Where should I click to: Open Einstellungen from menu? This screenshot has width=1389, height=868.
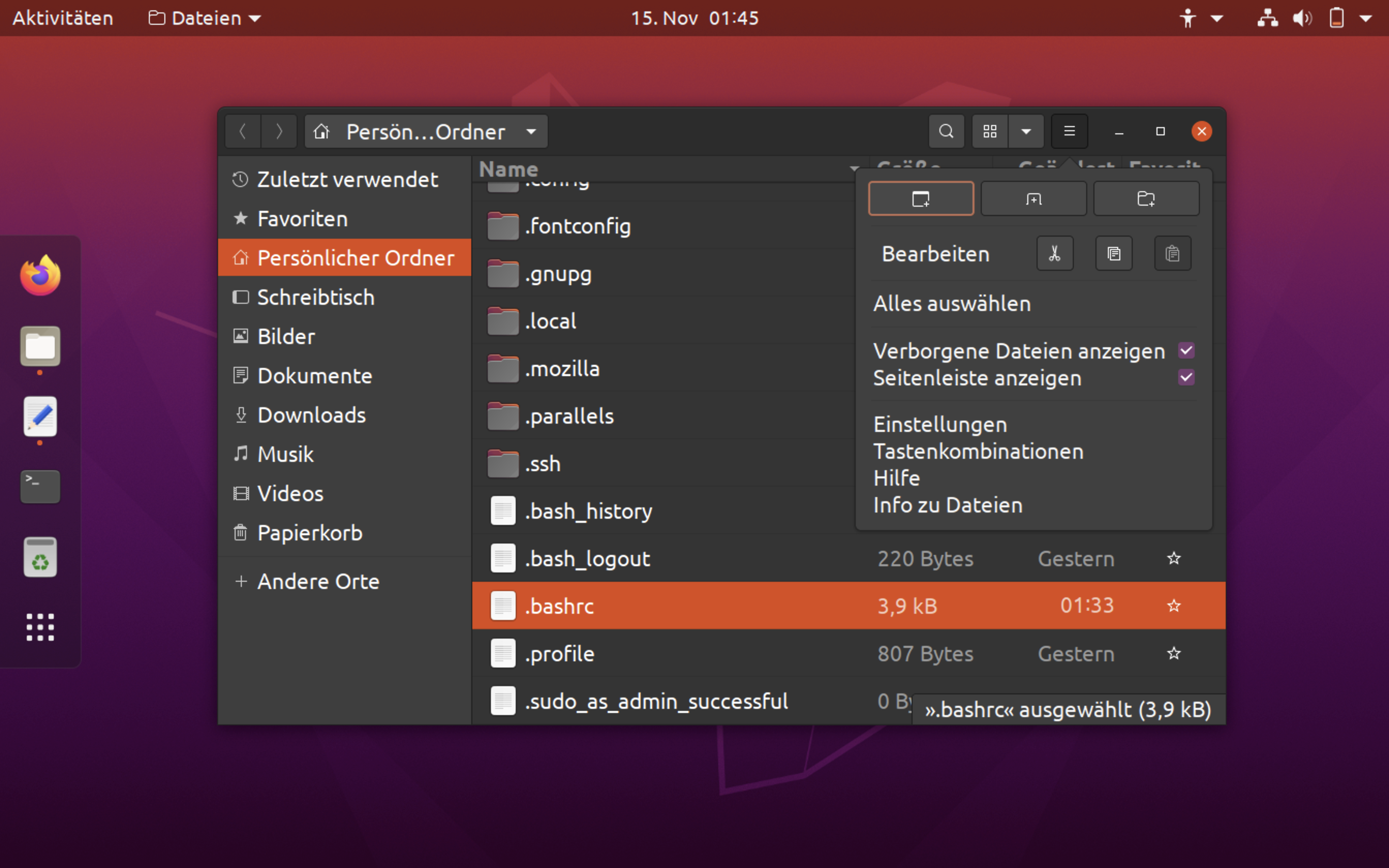(x=938, y=424)
